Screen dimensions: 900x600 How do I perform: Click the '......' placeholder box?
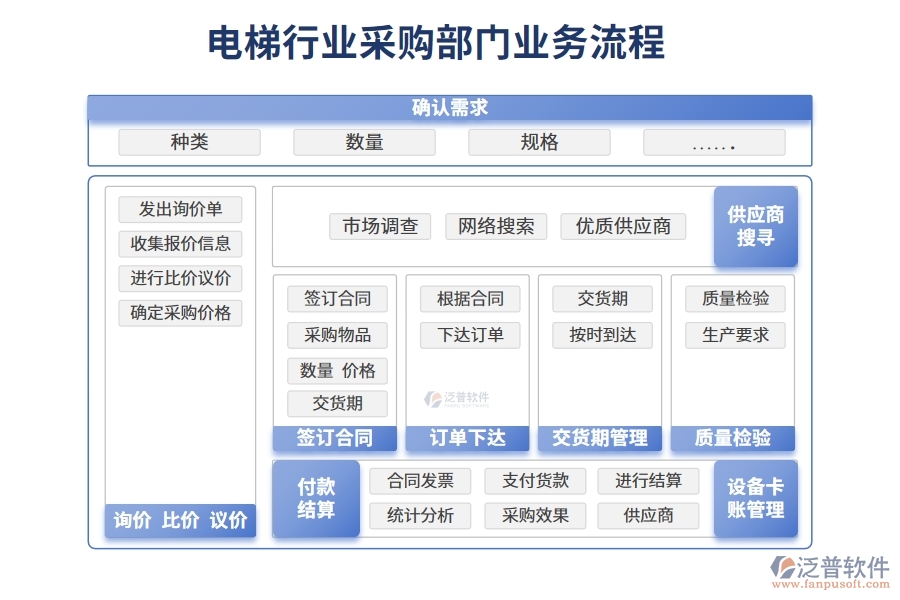pyautogui.click(x=713, y=141)
